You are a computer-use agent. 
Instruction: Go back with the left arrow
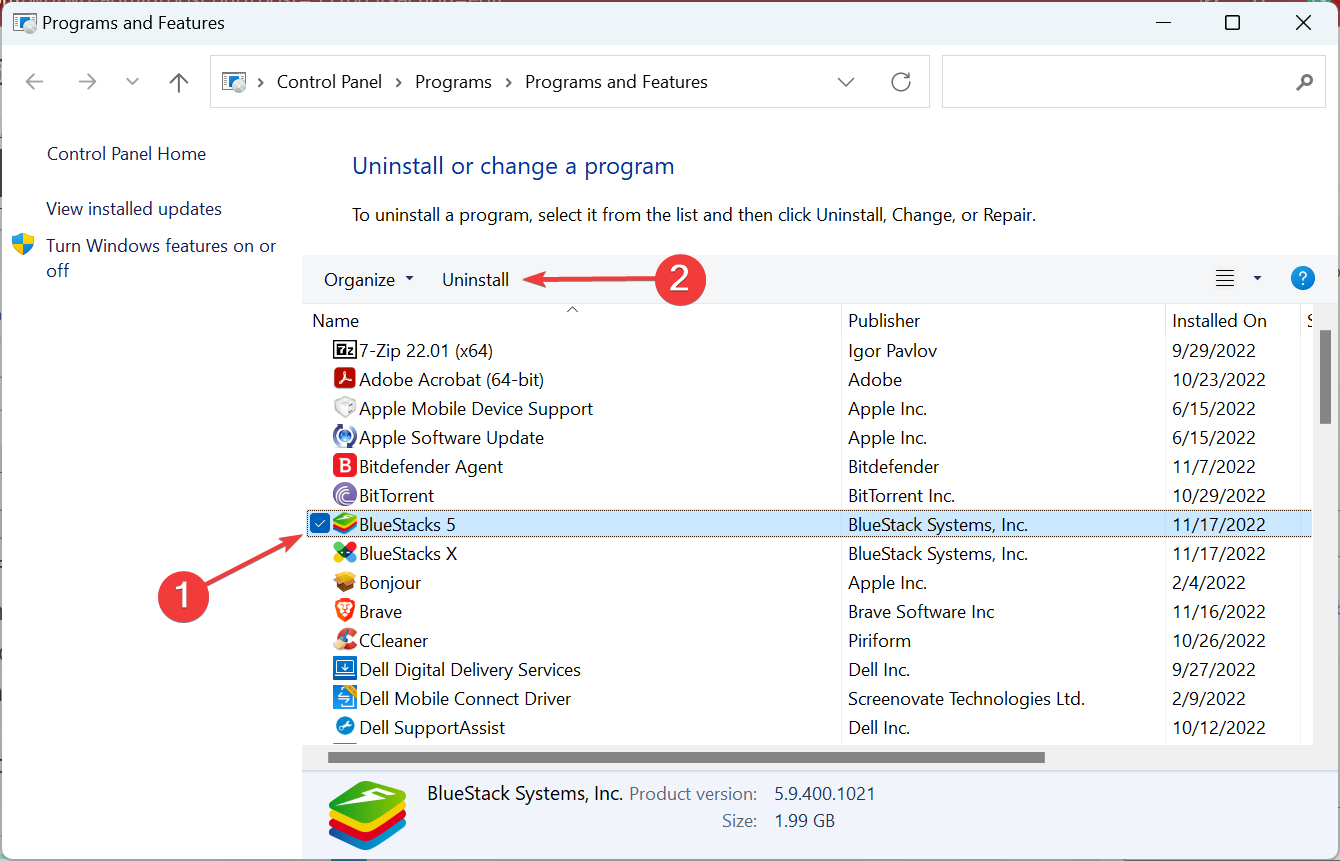coord(35,82)
